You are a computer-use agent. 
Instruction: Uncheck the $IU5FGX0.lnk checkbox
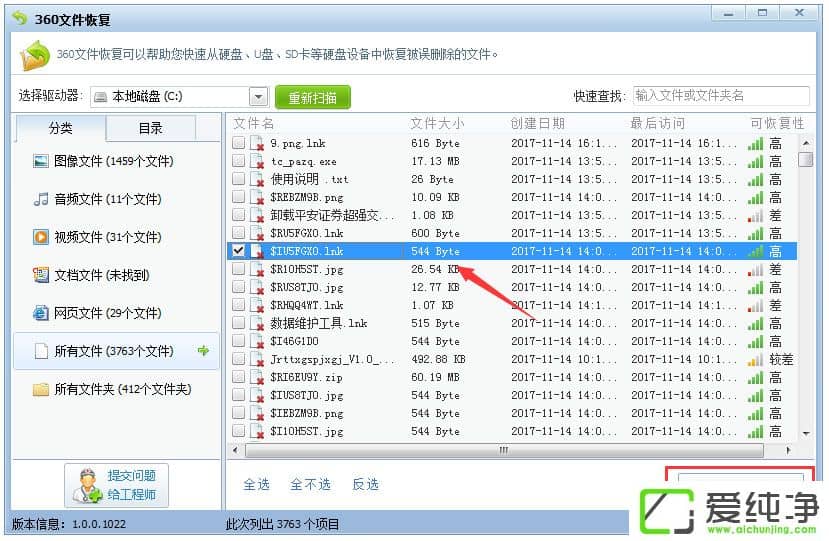pyautogui.click(x=239, y=251)
